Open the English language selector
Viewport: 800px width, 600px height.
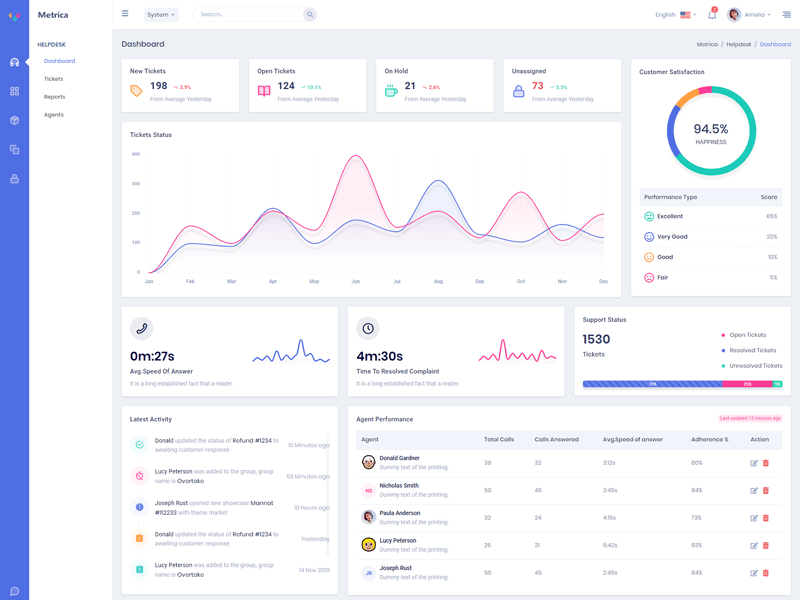point(673,15)
